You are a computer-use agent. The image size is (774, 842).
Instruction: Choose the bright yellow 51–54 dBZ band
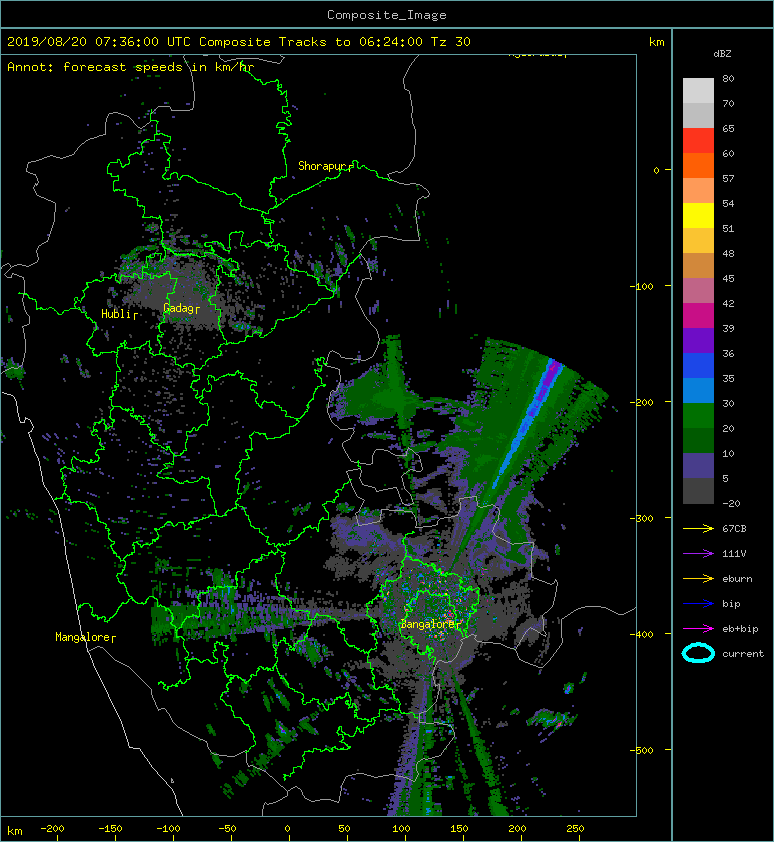click(698, 215)
